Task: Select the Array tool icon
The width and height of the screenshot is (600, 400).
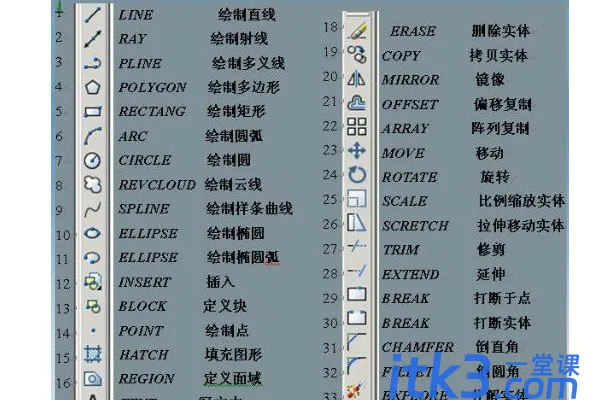Action: (357, 127)
